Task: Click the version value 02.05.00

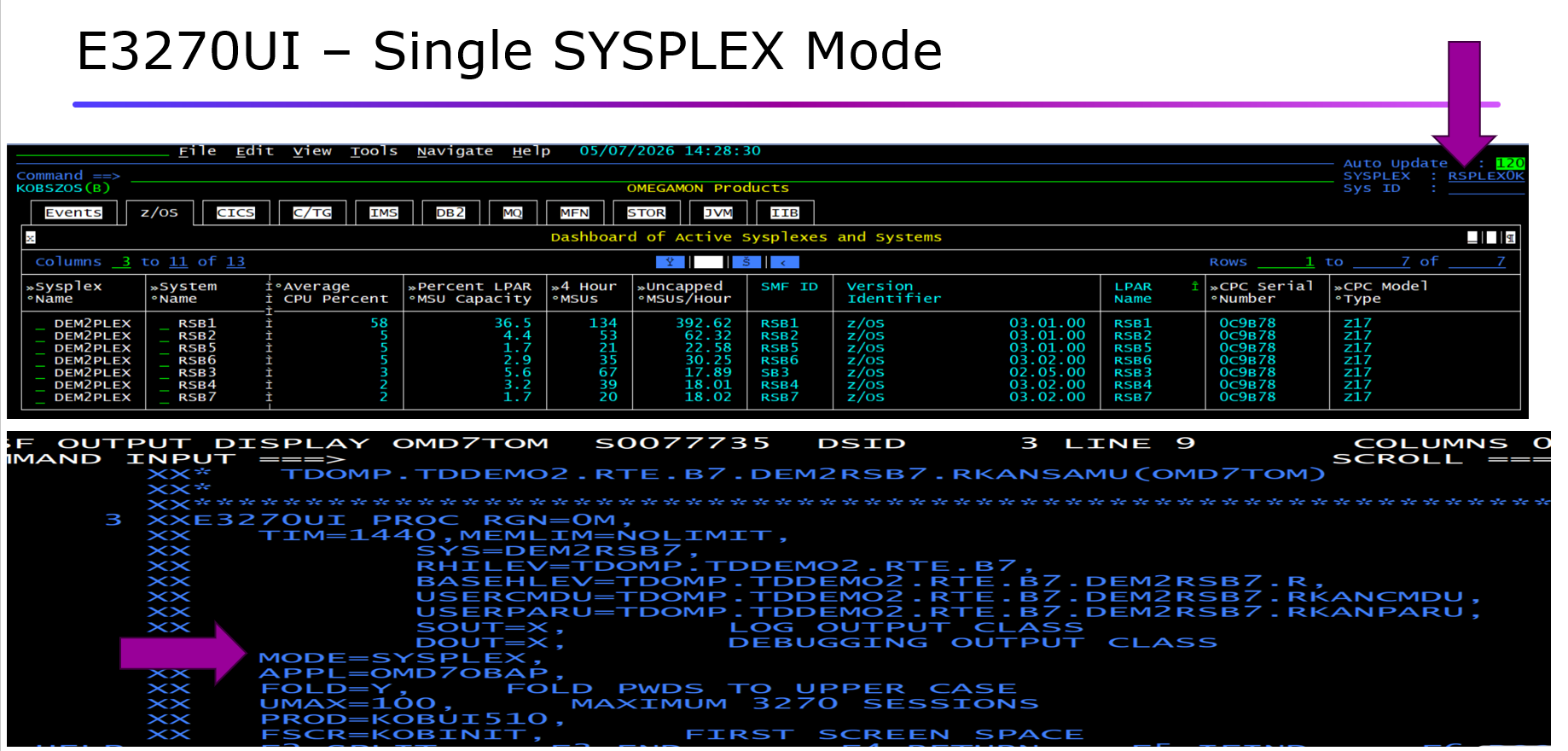Action: tap(1048, 373)
